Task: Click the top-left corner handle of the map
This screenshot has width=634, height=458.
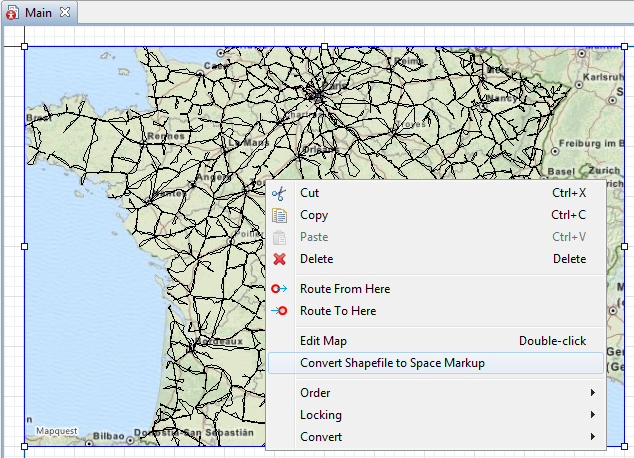Action: [x=25, y=46]
